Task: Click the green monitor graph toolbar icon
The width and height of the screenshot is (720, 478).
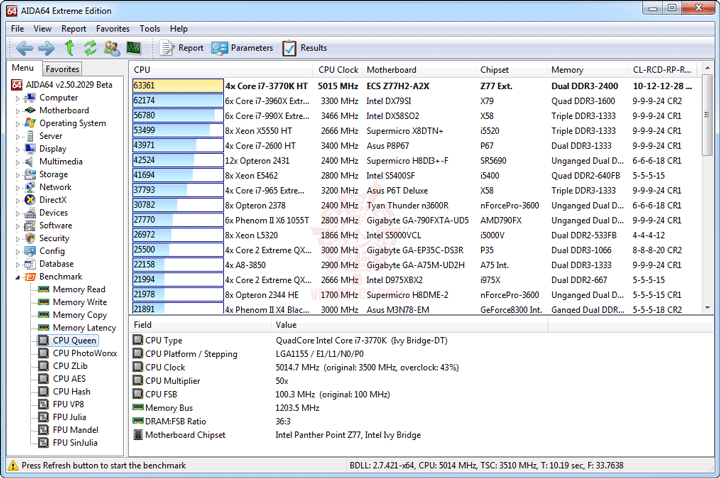Action: coord(134,47)
